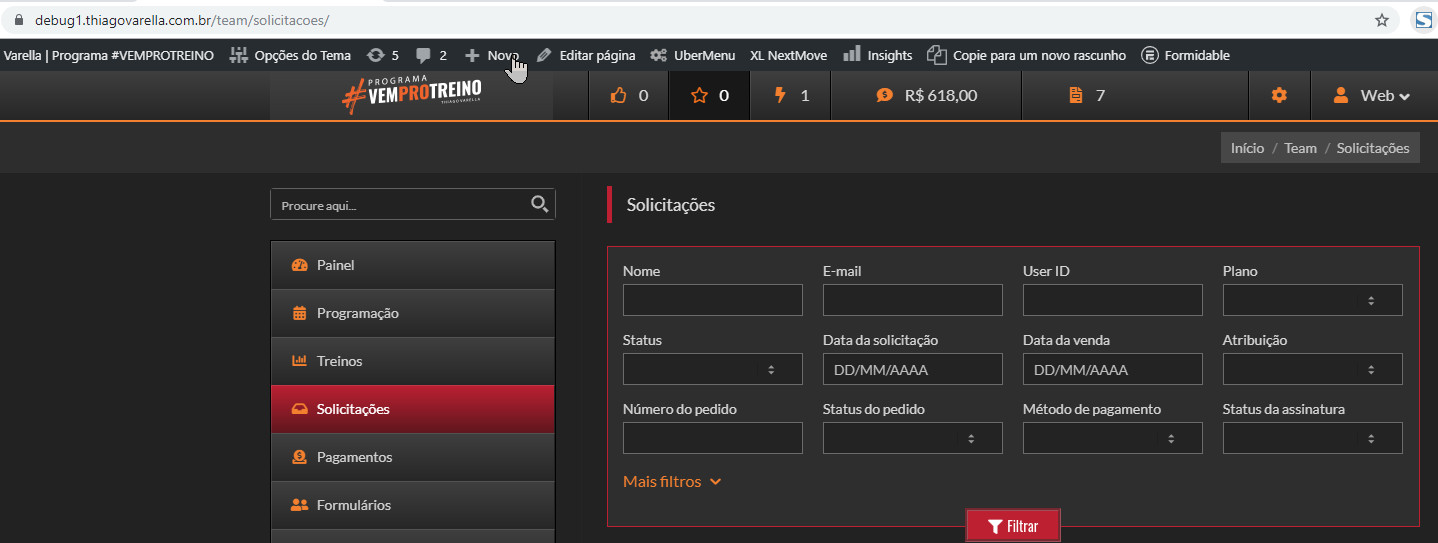The height and width of the screenshot is (543, 1438).
Task: Open the Status da assinatura dropdown
Action: [1312, 438]
